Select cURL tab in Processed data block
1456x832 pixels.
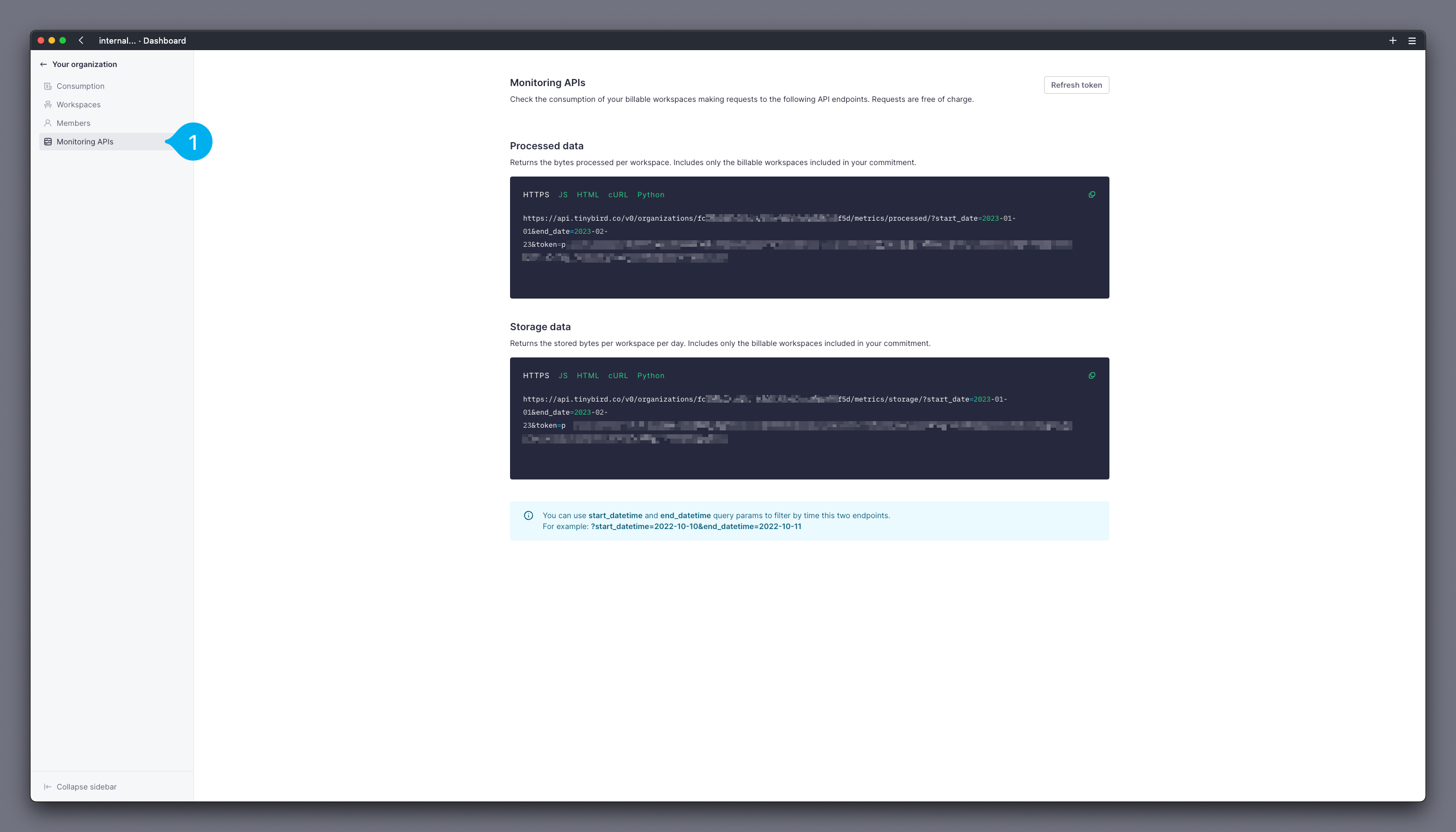618,195
